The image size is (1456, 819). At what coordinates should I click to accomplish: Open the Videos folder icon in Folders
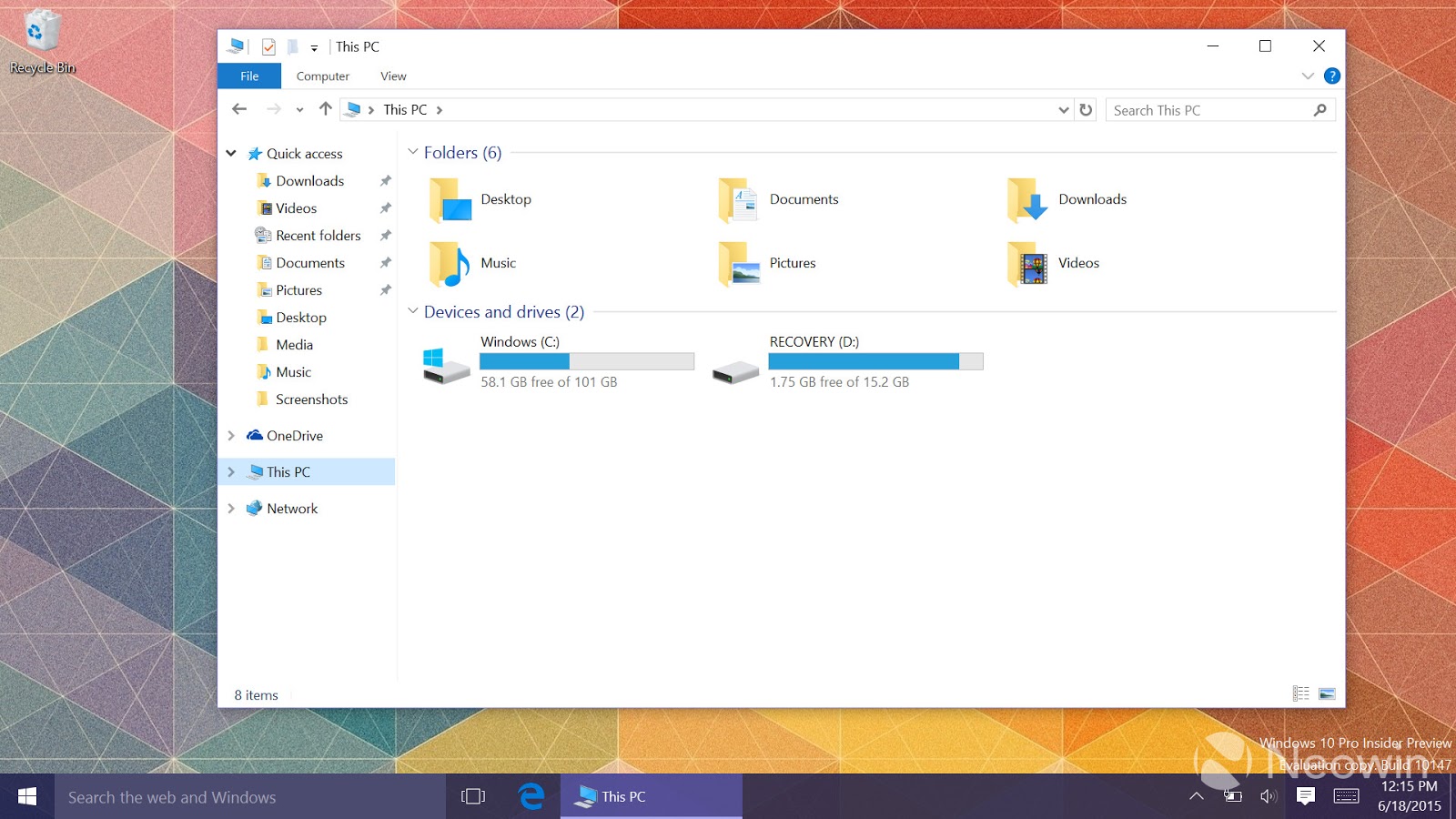(x=1027, y=264)
